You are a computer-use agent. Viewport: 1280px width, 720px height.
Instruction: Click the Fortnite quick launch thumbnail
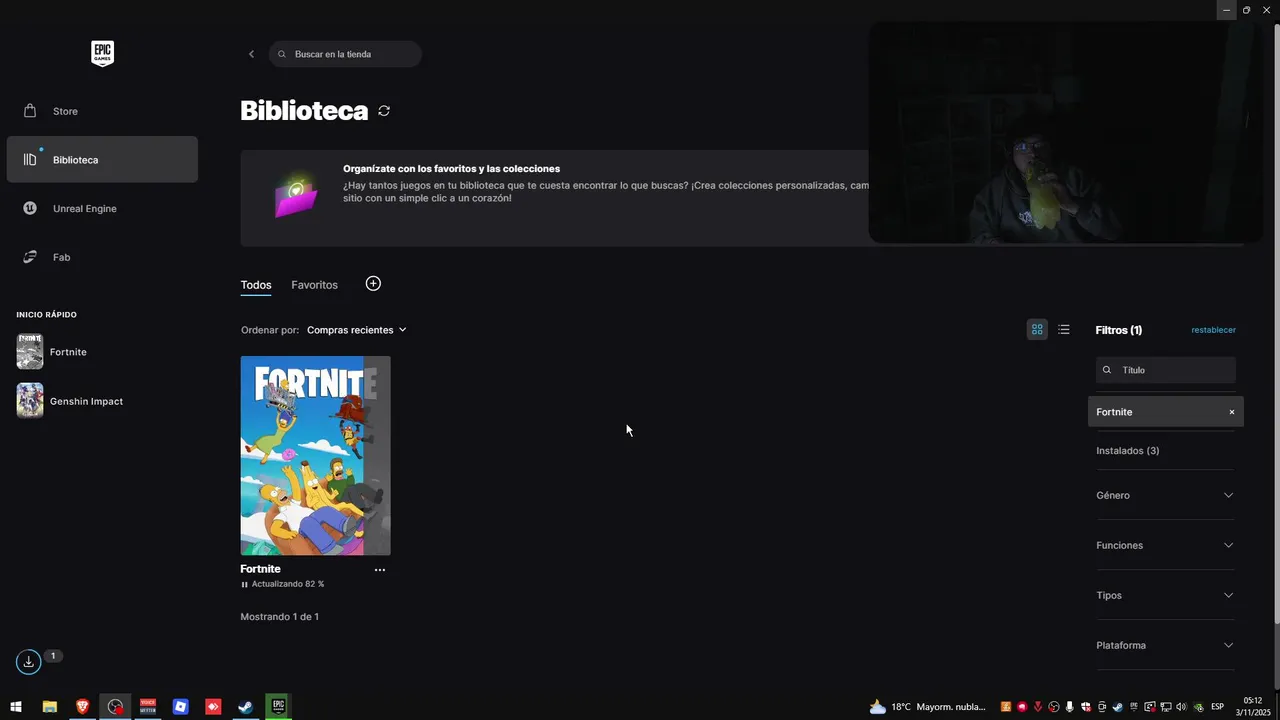point(30,352)
